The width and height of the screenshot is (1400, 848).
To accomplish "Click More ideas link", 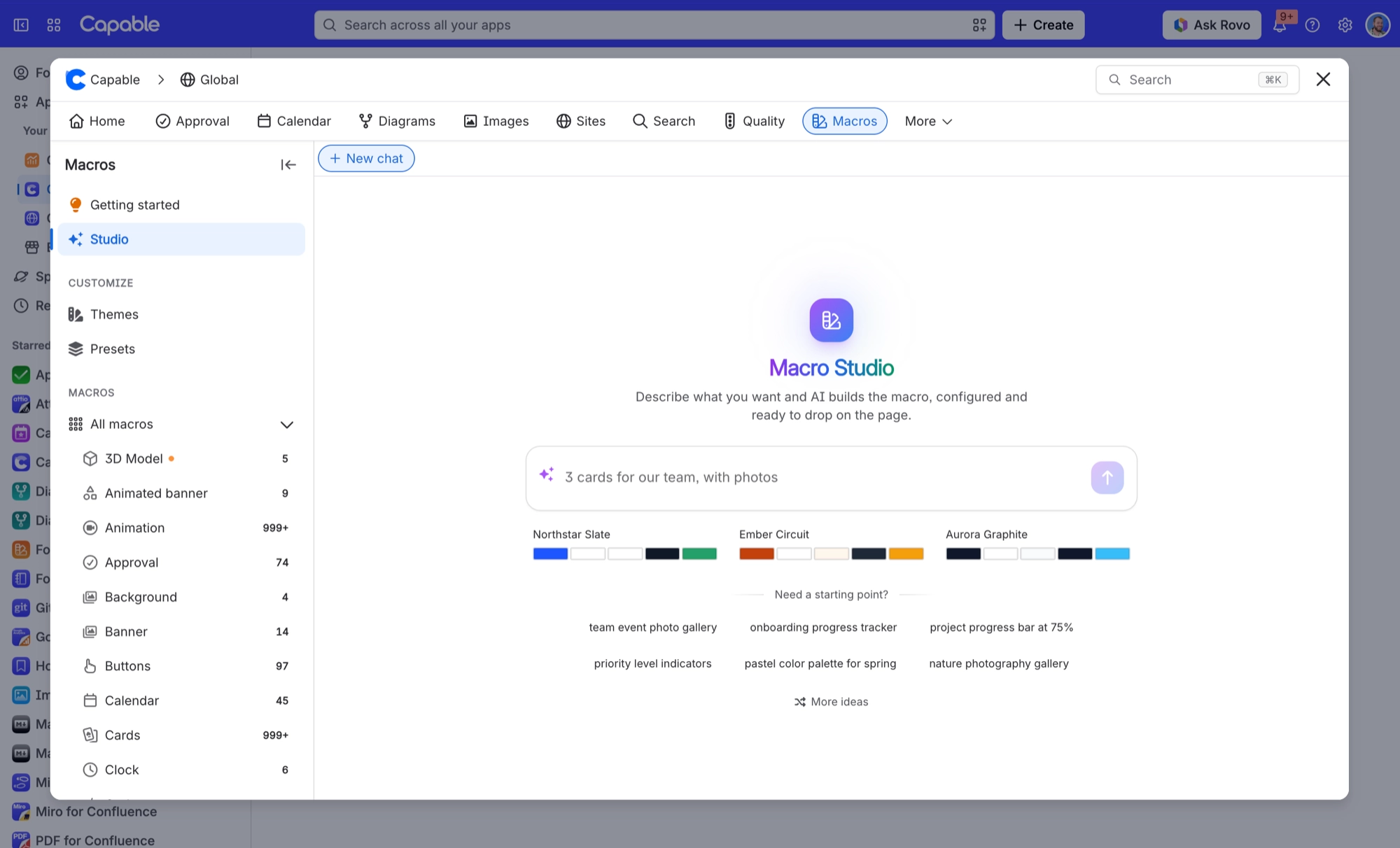I will tap(831, 702).
